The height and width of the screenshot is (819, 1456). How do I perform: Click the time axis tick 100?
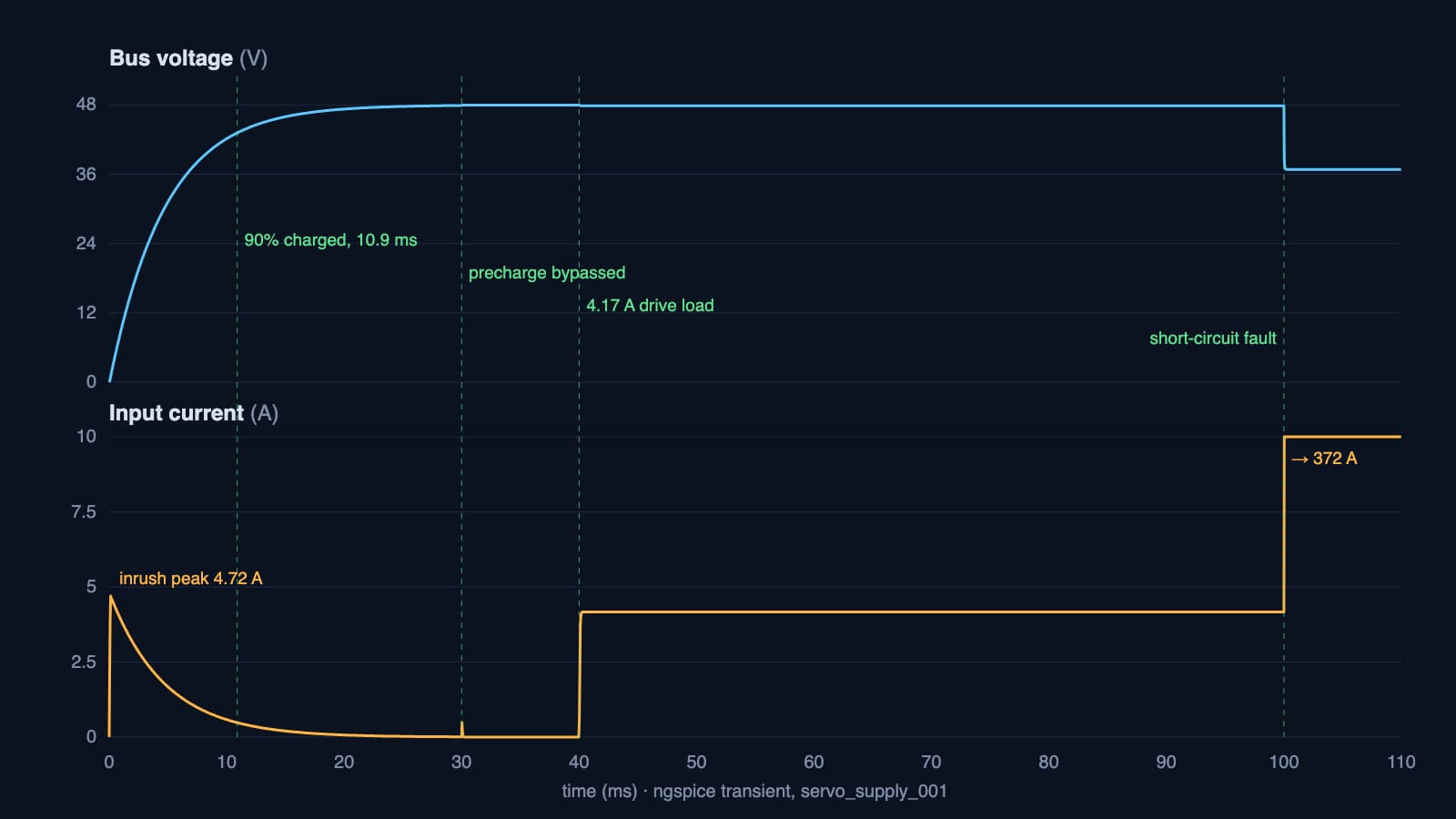coord(1284,762)
